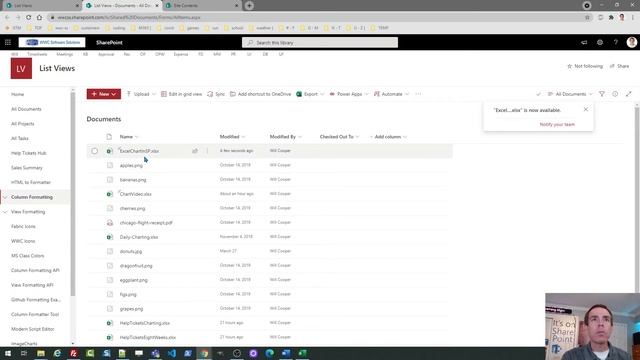Click the file type column header icon
This screenshot has width=640, height=360.
[109, 137]
